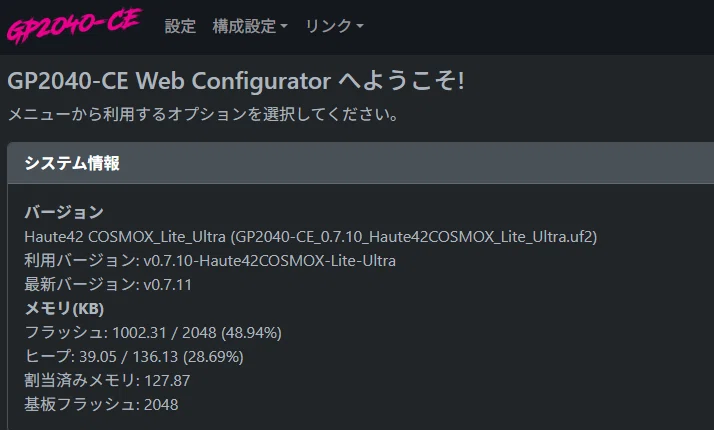Click the 48.94% flash percentage value
The width and height of the screenshot is (714, 430).
point(251,333)
